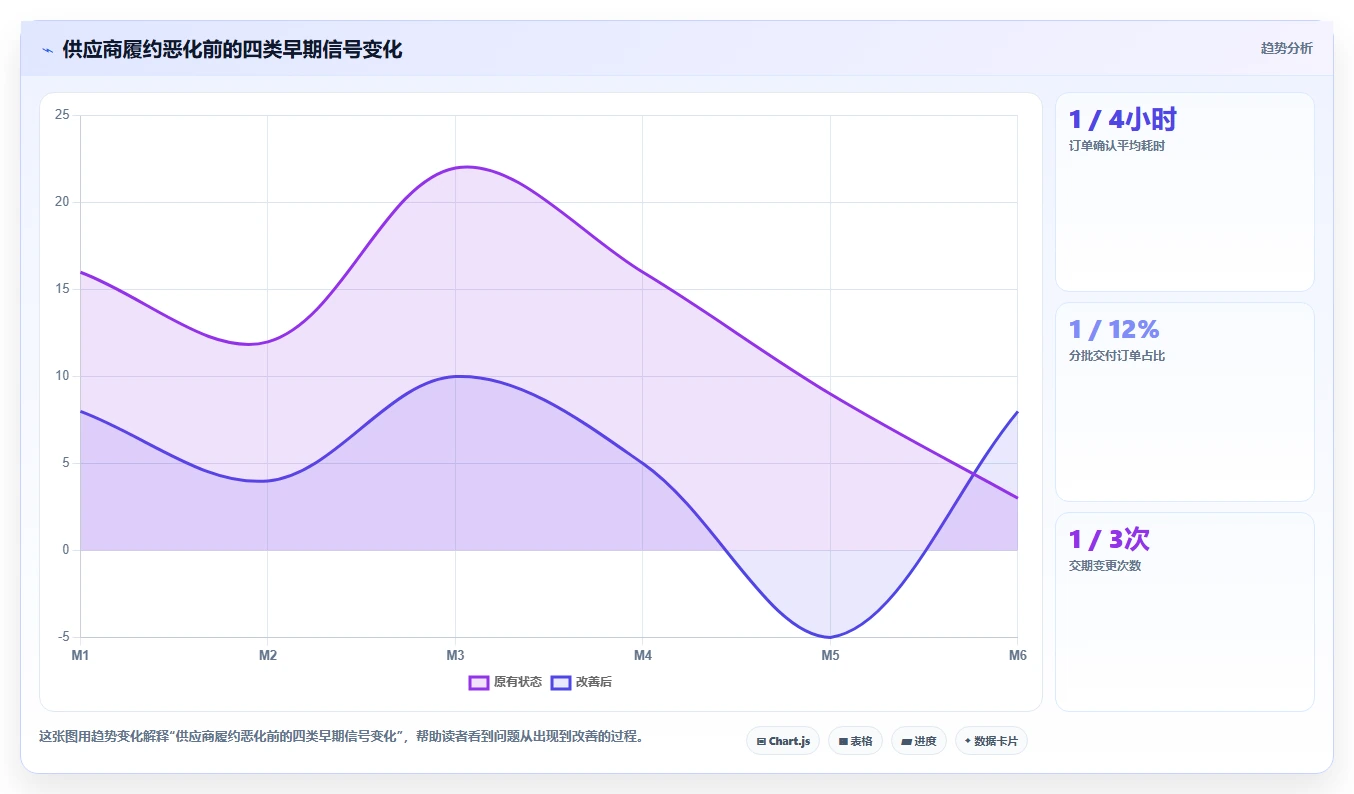Click the 1 / 12% value
1354x794 pixels.
pos(1113,330)
